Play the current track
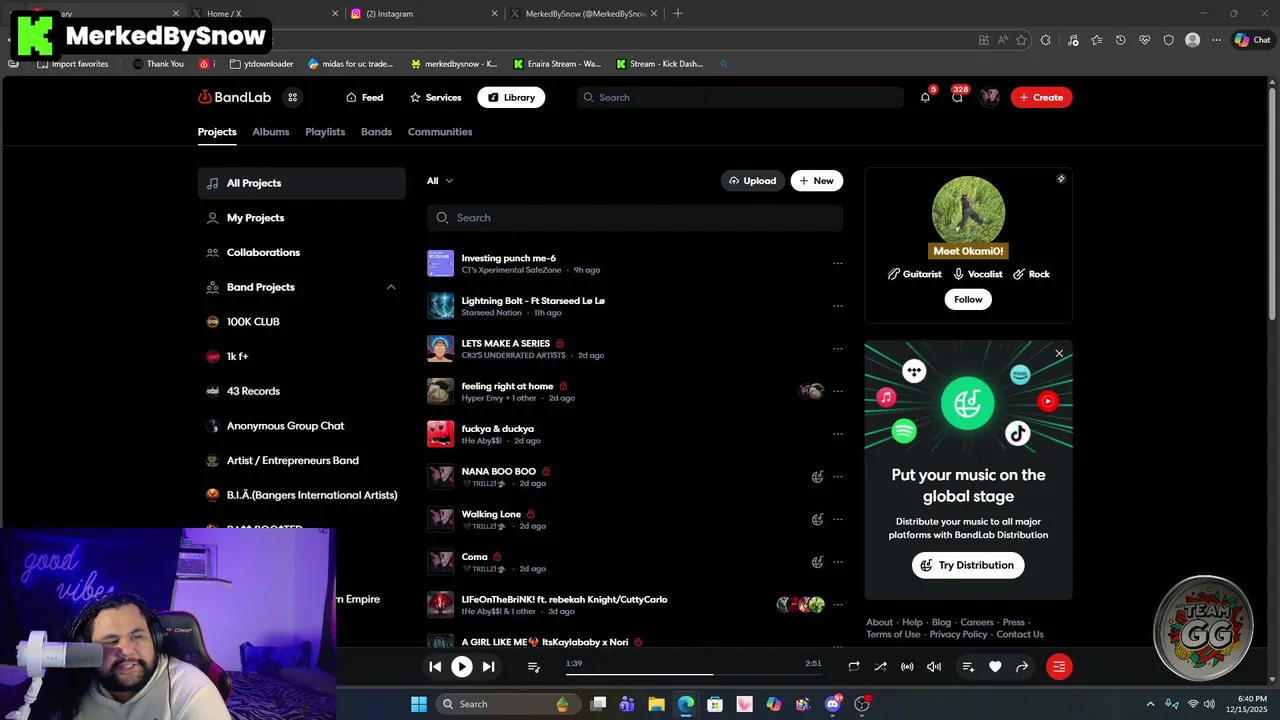1280x720 pixels. coord(461,667)
